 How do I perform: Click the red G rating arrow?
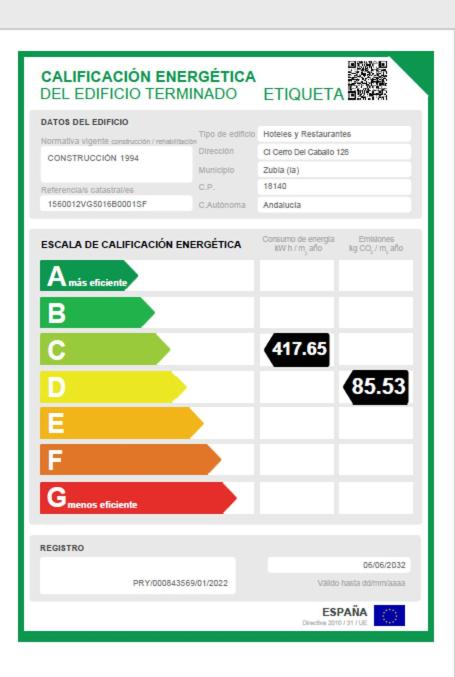[138, 498]
